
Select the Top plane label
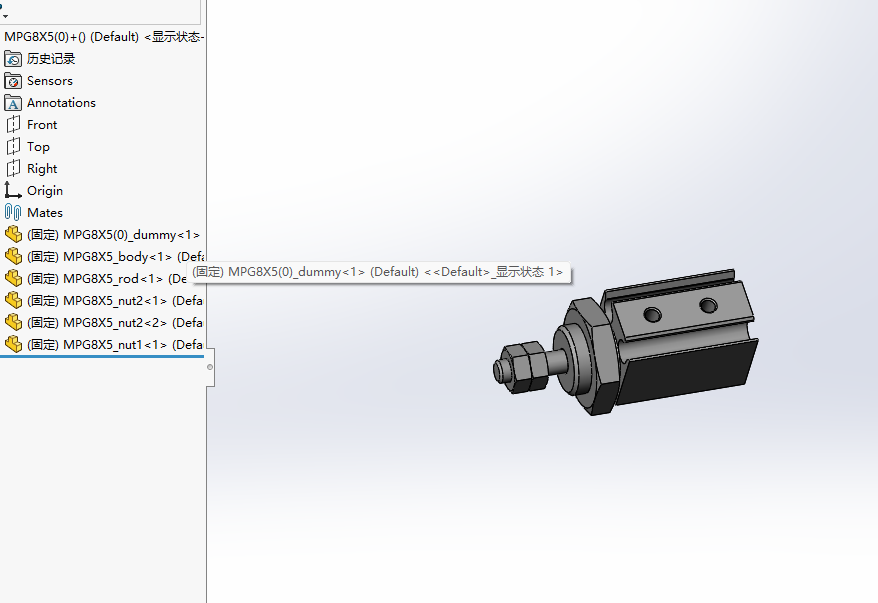(38, 147)
